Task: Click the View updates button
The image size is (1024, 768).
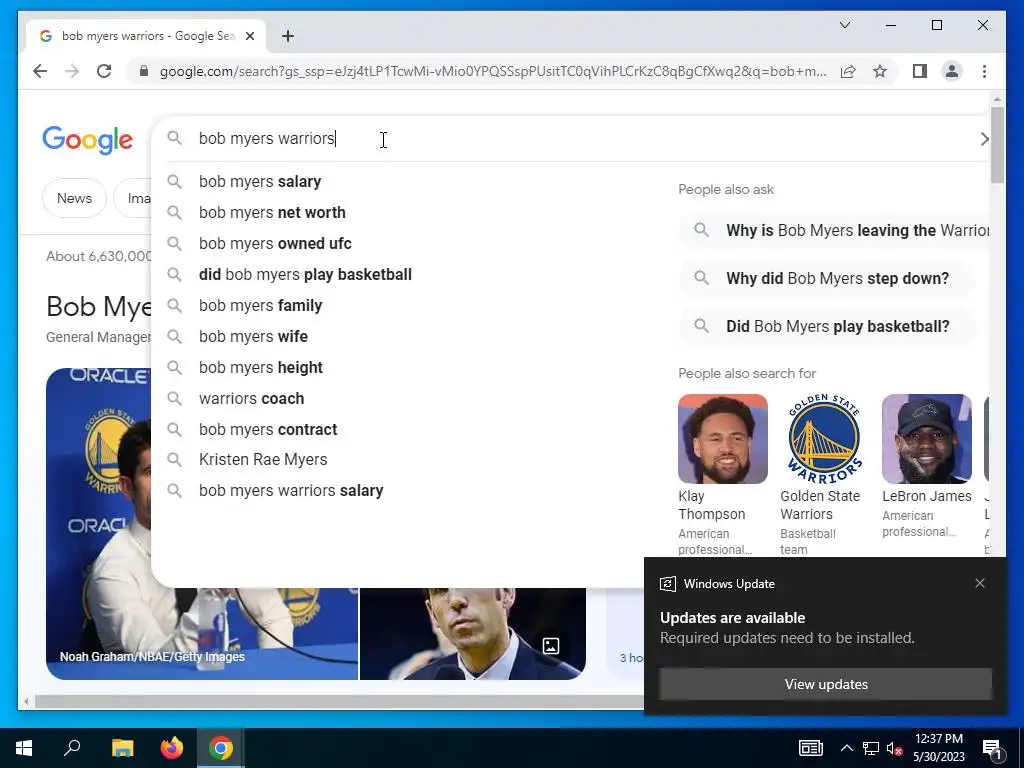Action: coord(825,684)
